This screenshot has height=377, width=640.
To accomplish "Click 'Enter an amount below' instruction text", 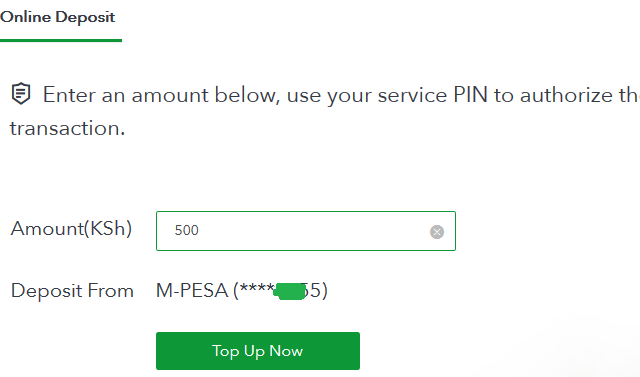I will click(x=161, y=95).
